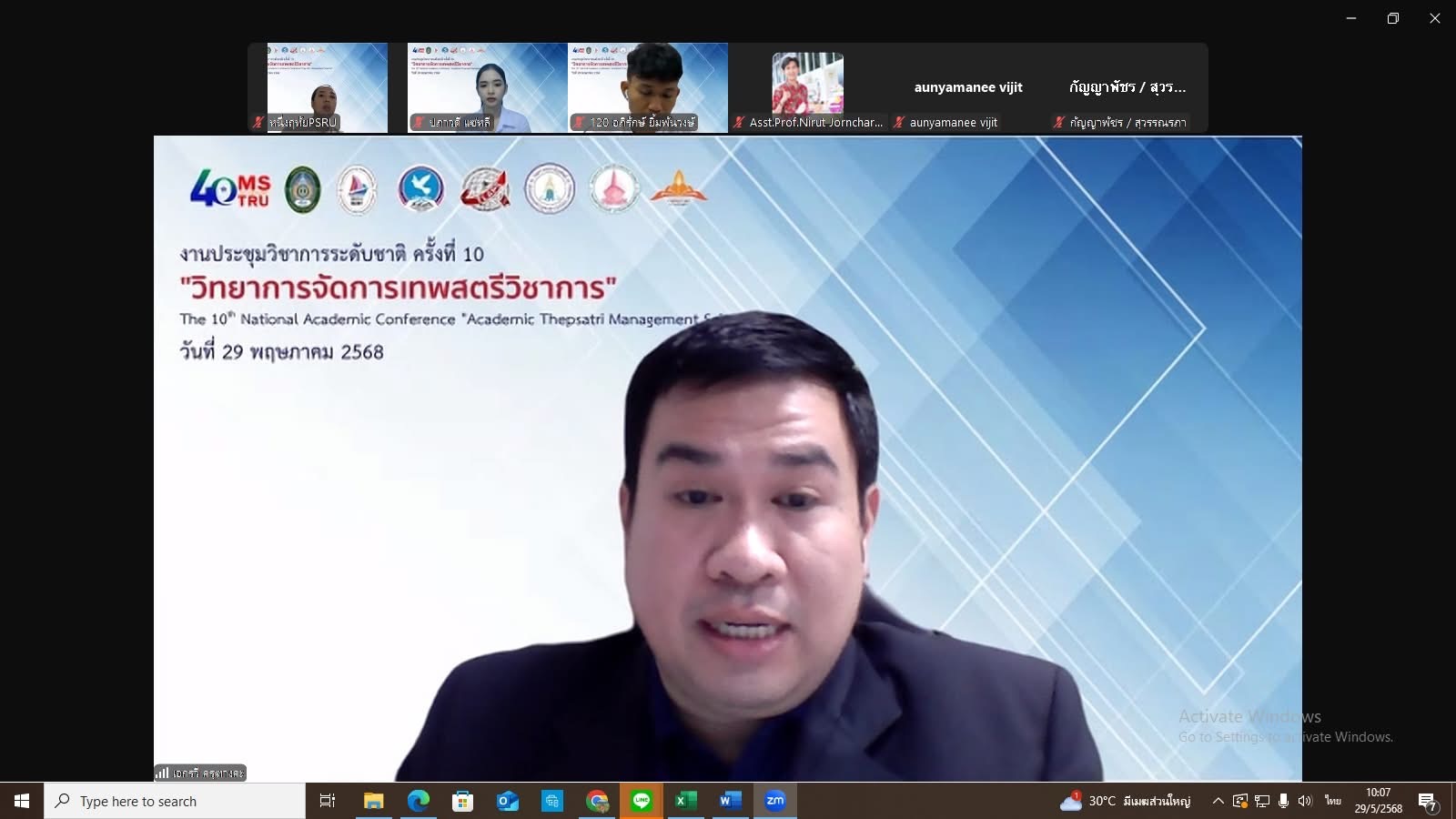Click the Task View button
The height and width of the screenshot is (819, 1456).
(328, 801)
